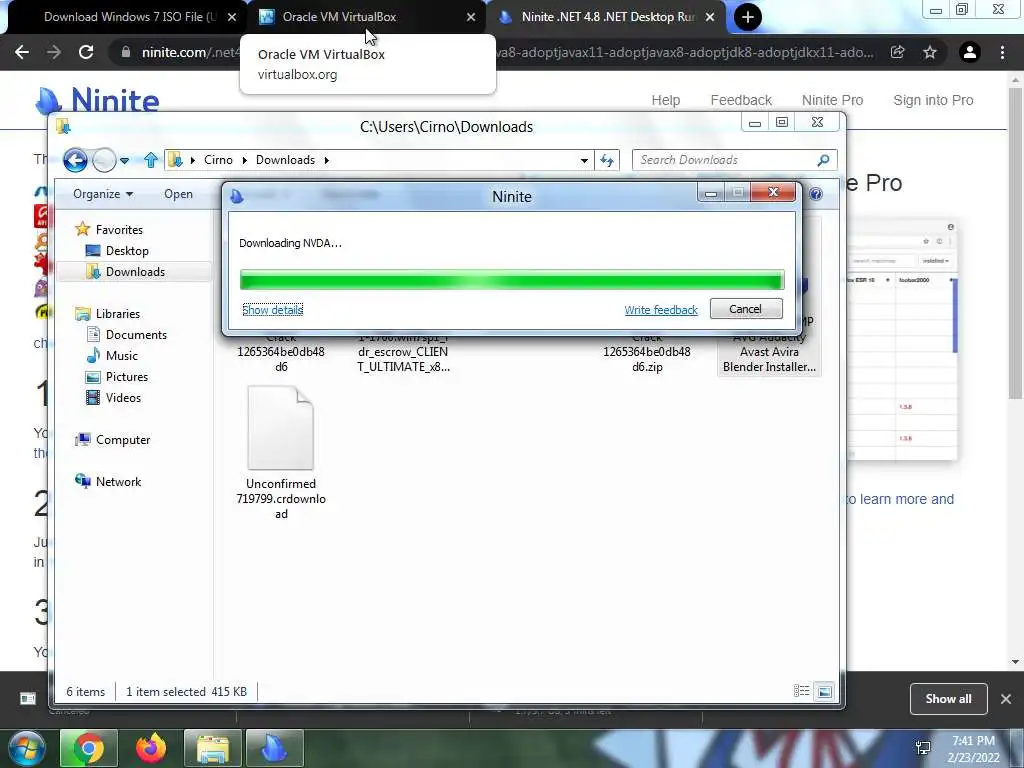Screen dimensions: 1024x768
Task: Open the Organize menu
Action: [103, 194]
